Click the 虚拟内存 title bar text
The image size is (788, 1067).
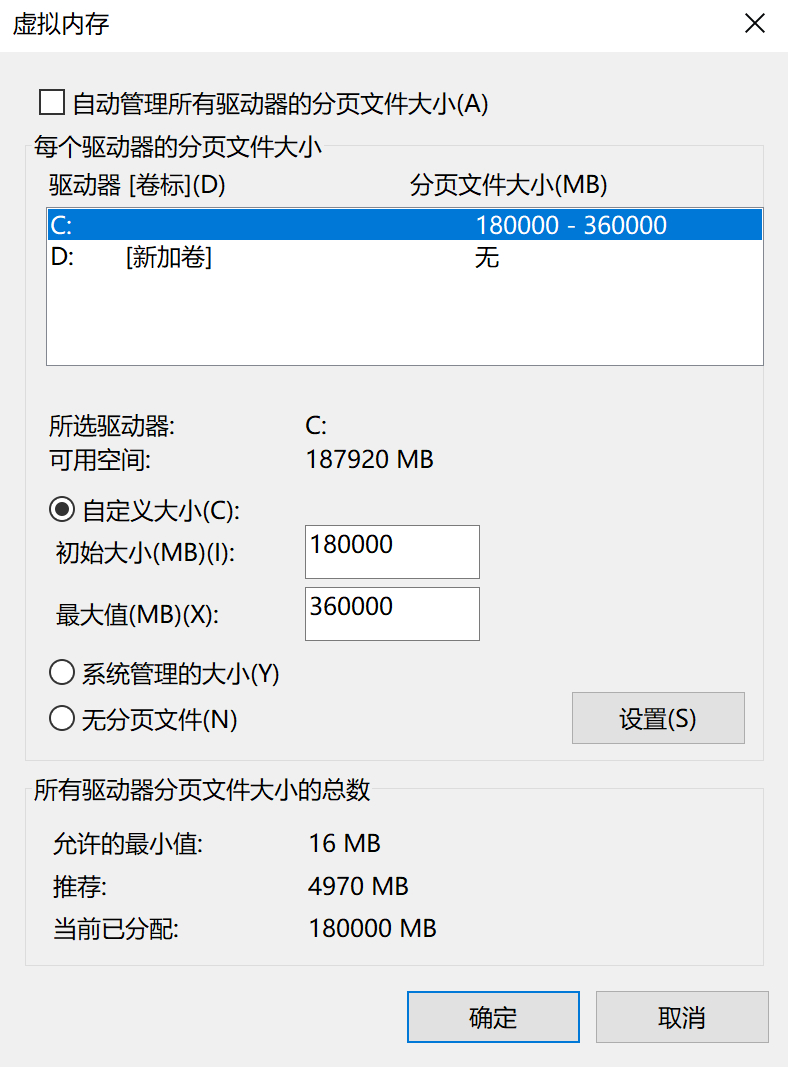[61, 25]
